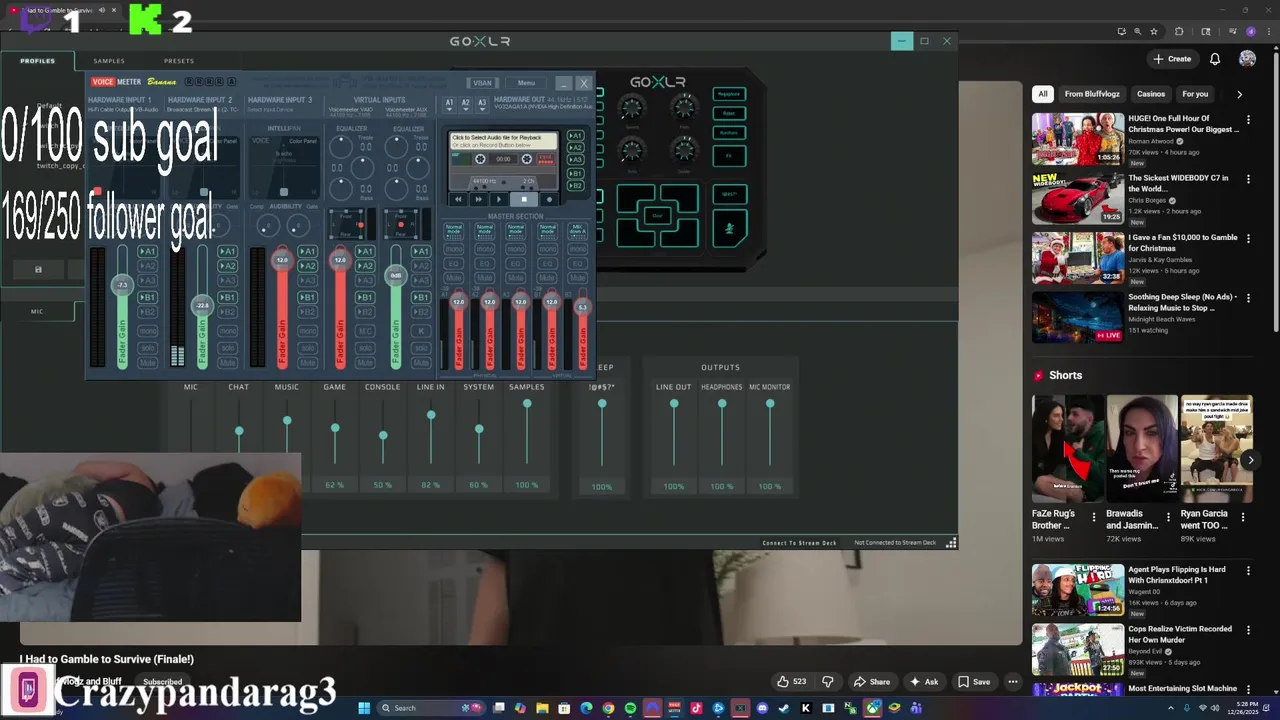Open options for The Sickest WIDEBODY C7 video

tap(1248, 180)
